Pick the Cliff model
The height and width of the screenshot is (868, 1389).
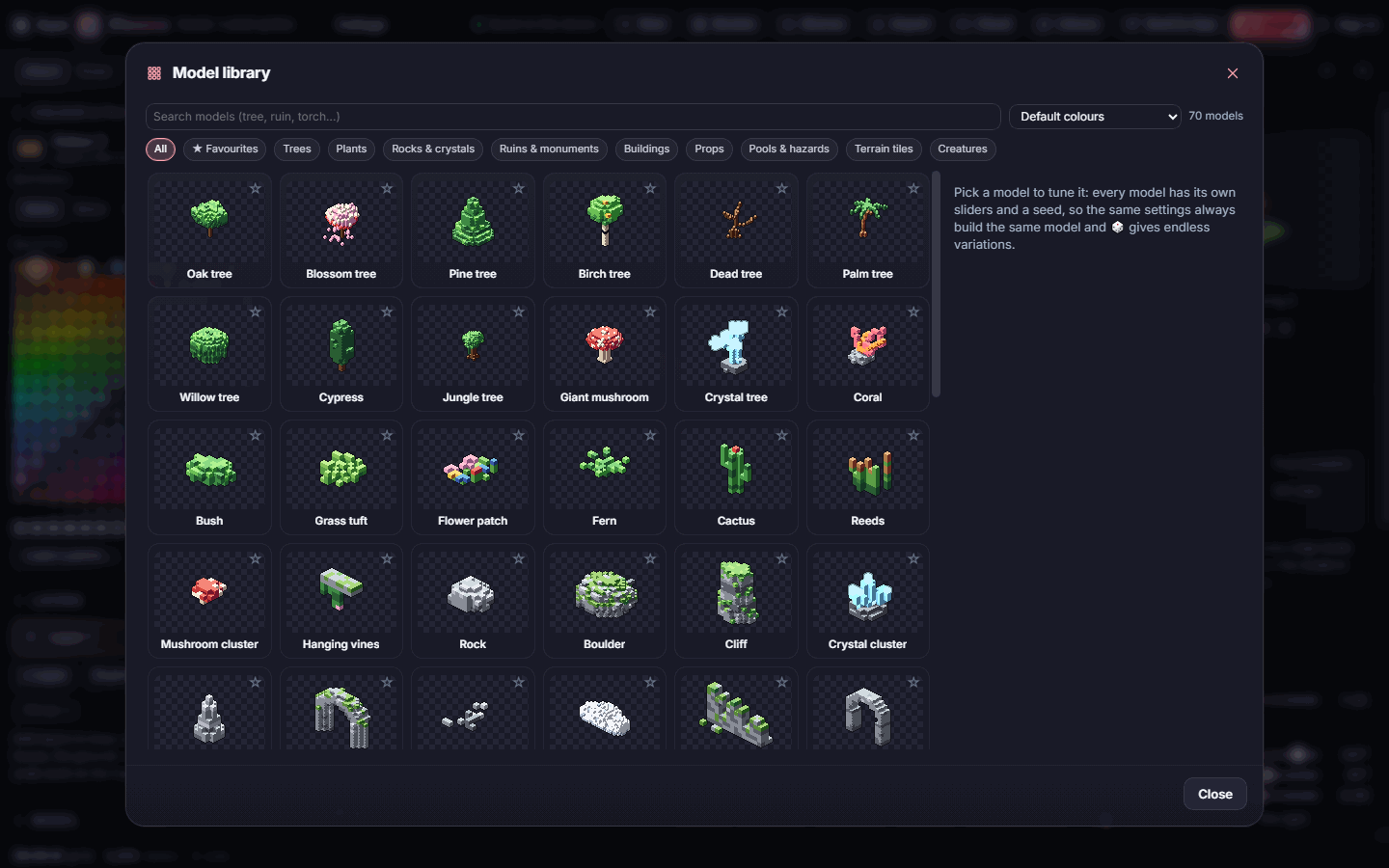736,601
